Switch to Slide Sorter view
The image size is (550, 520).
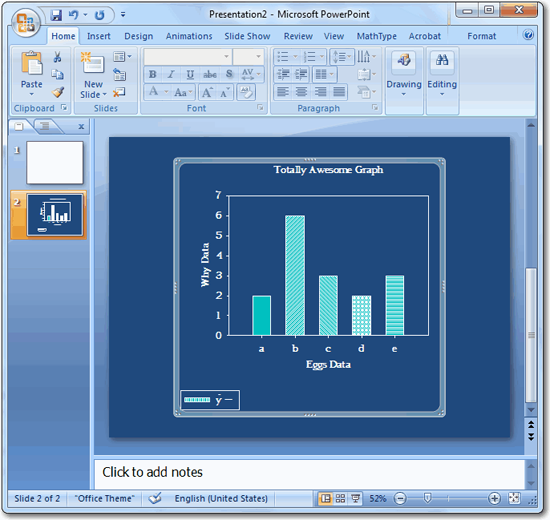point(340,498)
